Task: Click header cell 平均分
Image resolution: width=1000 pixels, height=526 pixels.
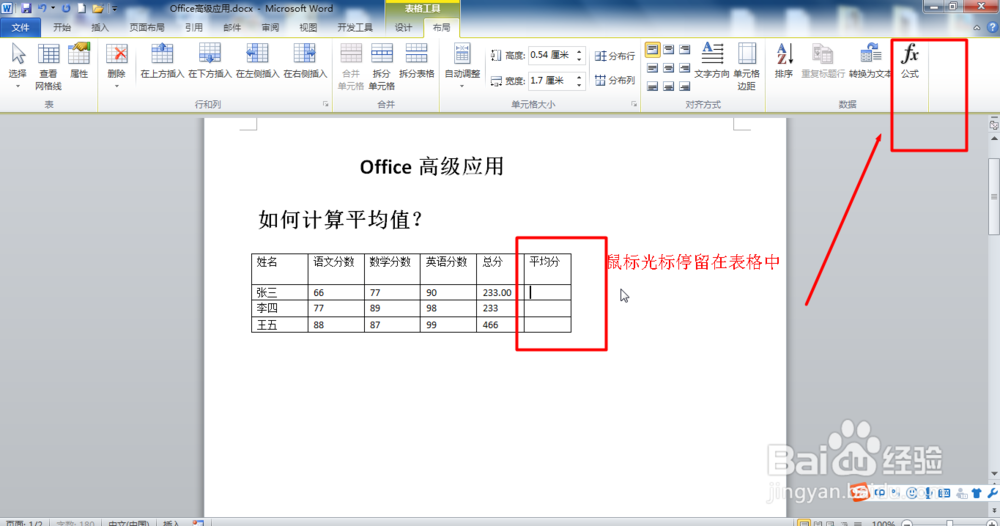Action: click(547, 268)
